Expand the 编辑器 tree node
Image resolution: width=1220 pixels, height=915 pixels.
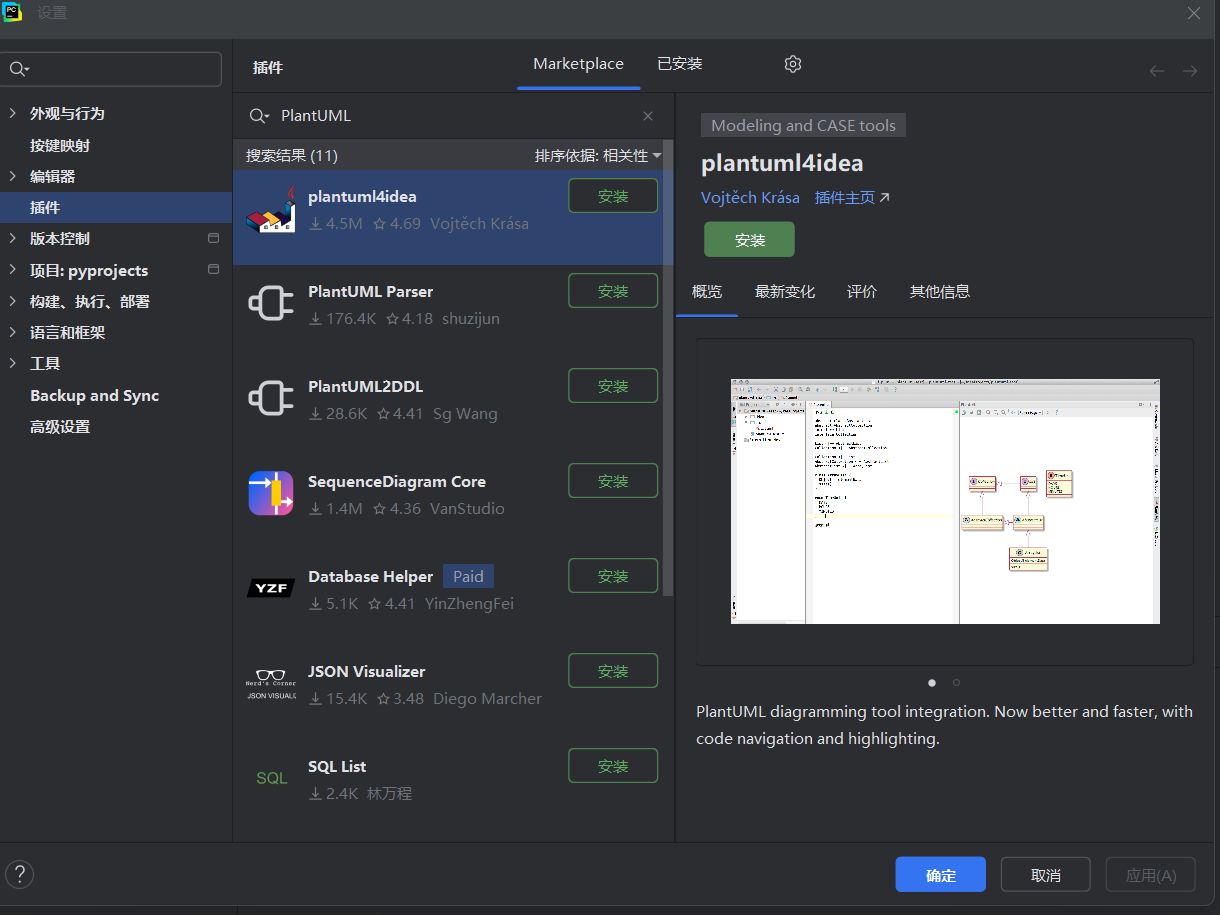(13, 176)
